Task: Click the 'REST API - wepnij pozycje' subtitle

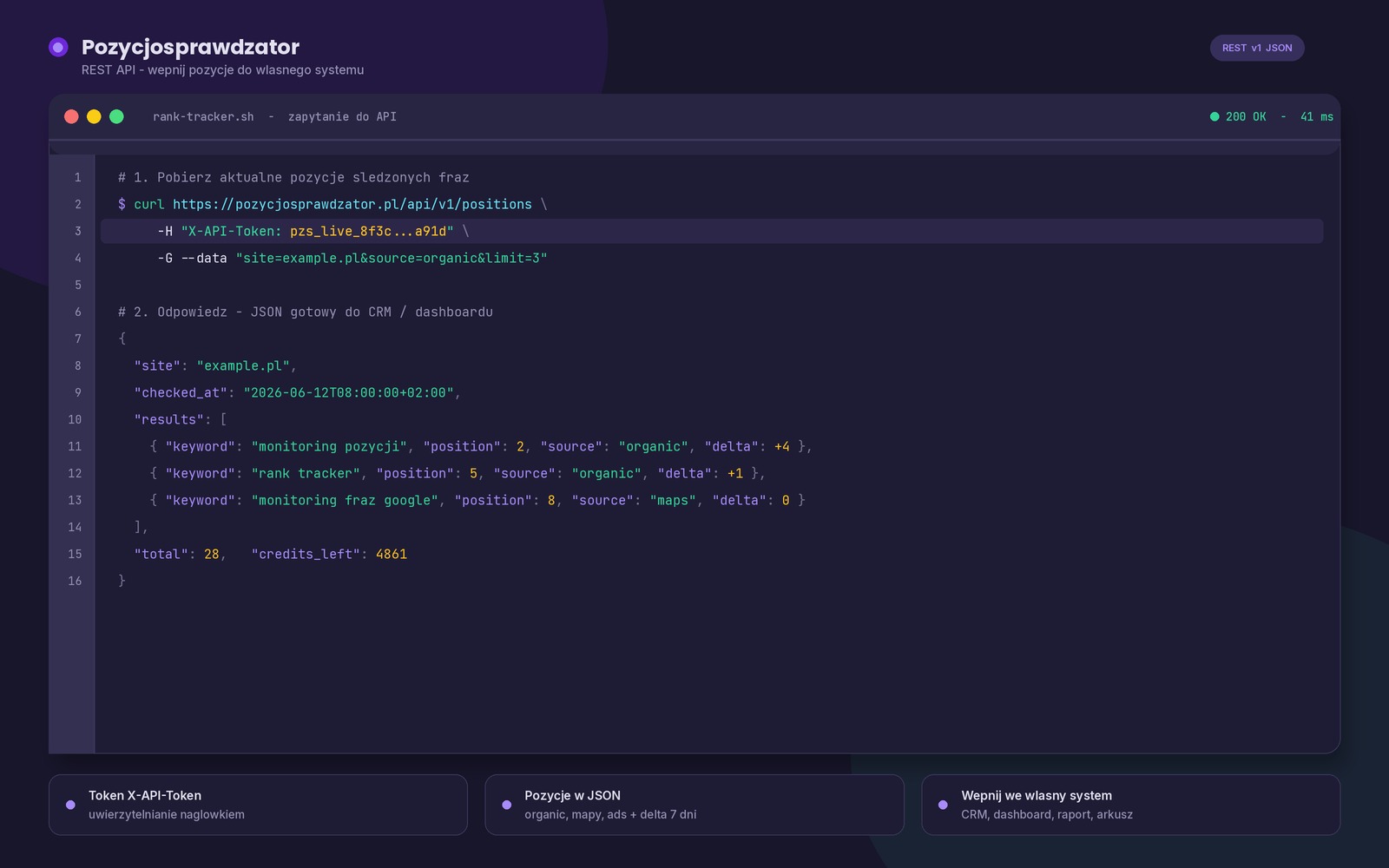Action: click(x=222, y=69)
